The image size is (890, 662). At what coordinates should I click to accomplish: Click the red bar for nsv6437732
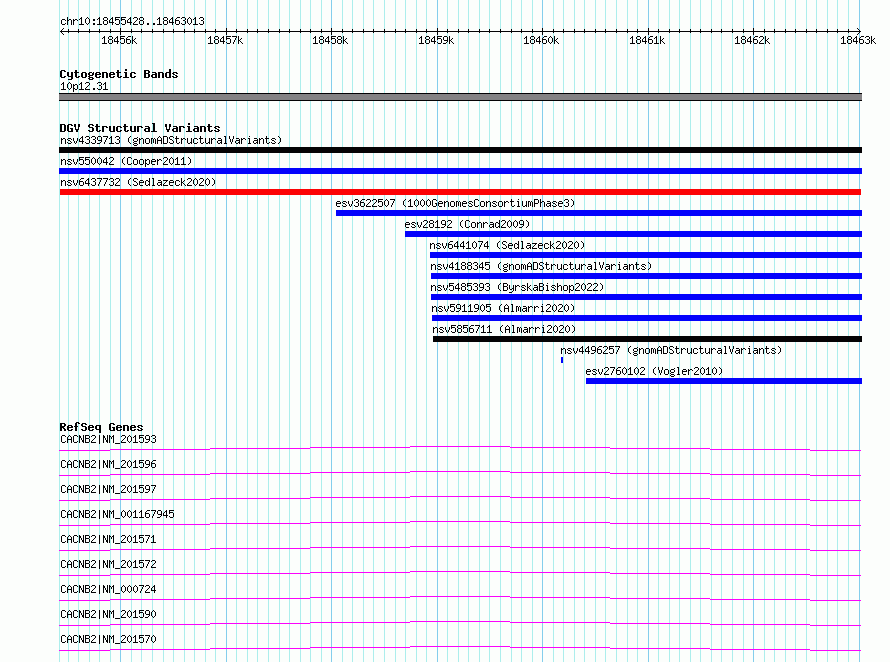(x=460, y=192)
